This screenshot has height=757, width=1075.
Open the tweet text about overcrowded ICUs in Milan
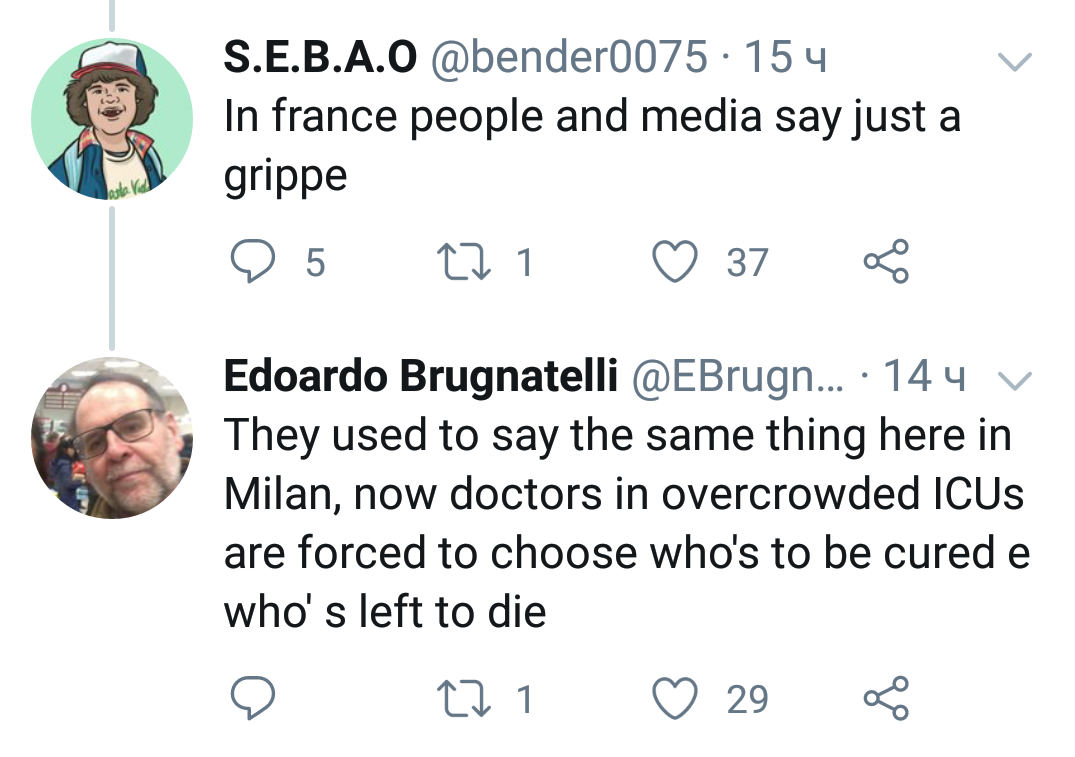[620, 523]
